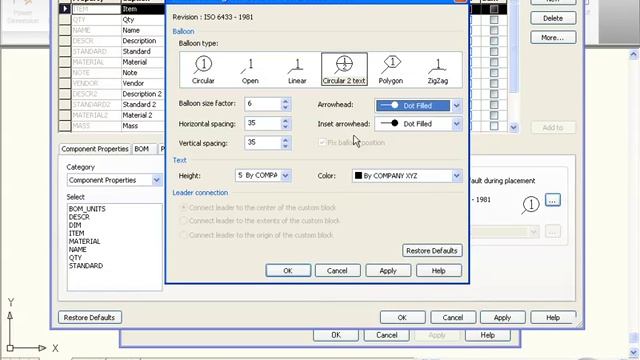Click the Material 2 caption cell
The image size is (640, 360).
pos(143,115)
